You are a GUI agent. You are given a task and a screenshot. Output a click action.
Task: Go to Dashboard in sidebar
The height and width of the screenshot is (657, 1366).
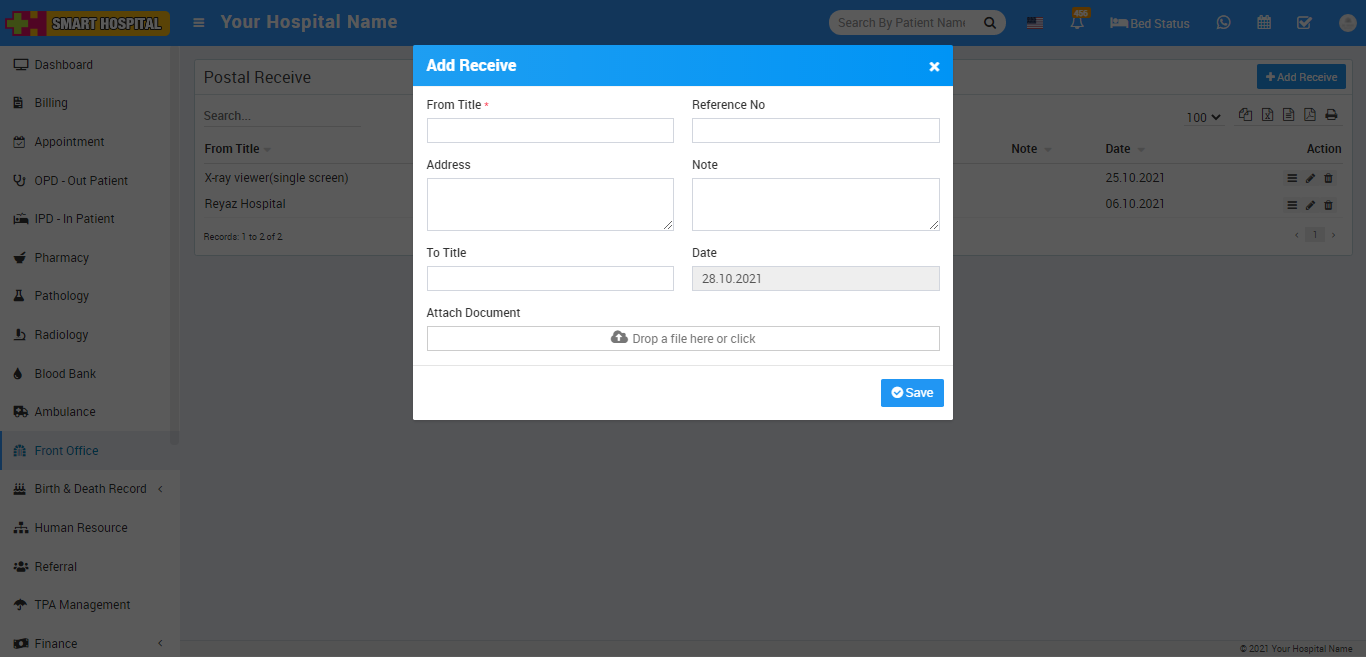point(63,65)
